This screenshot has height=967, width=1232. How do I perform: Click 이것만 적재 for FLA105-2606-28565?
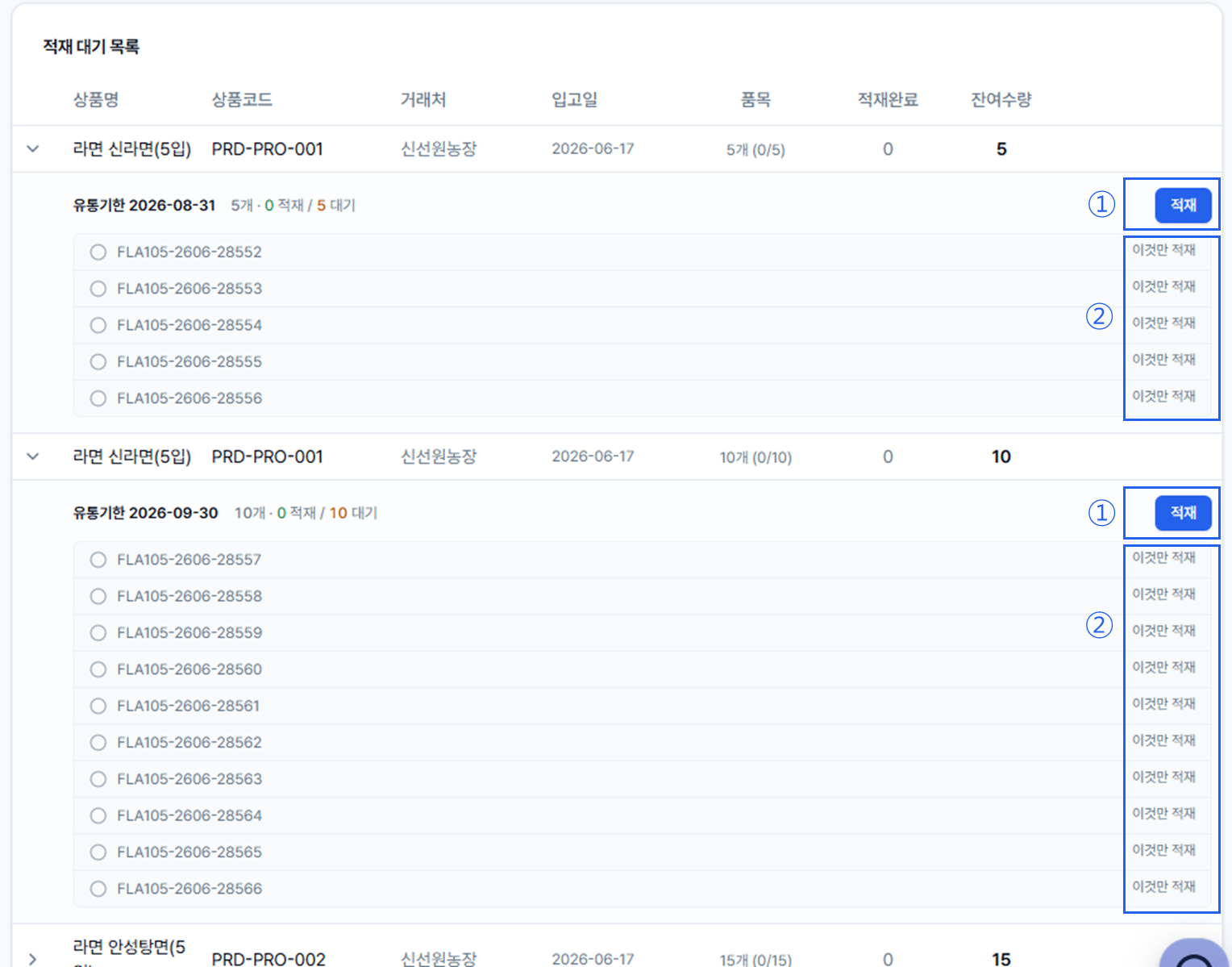coord(1163,849)
